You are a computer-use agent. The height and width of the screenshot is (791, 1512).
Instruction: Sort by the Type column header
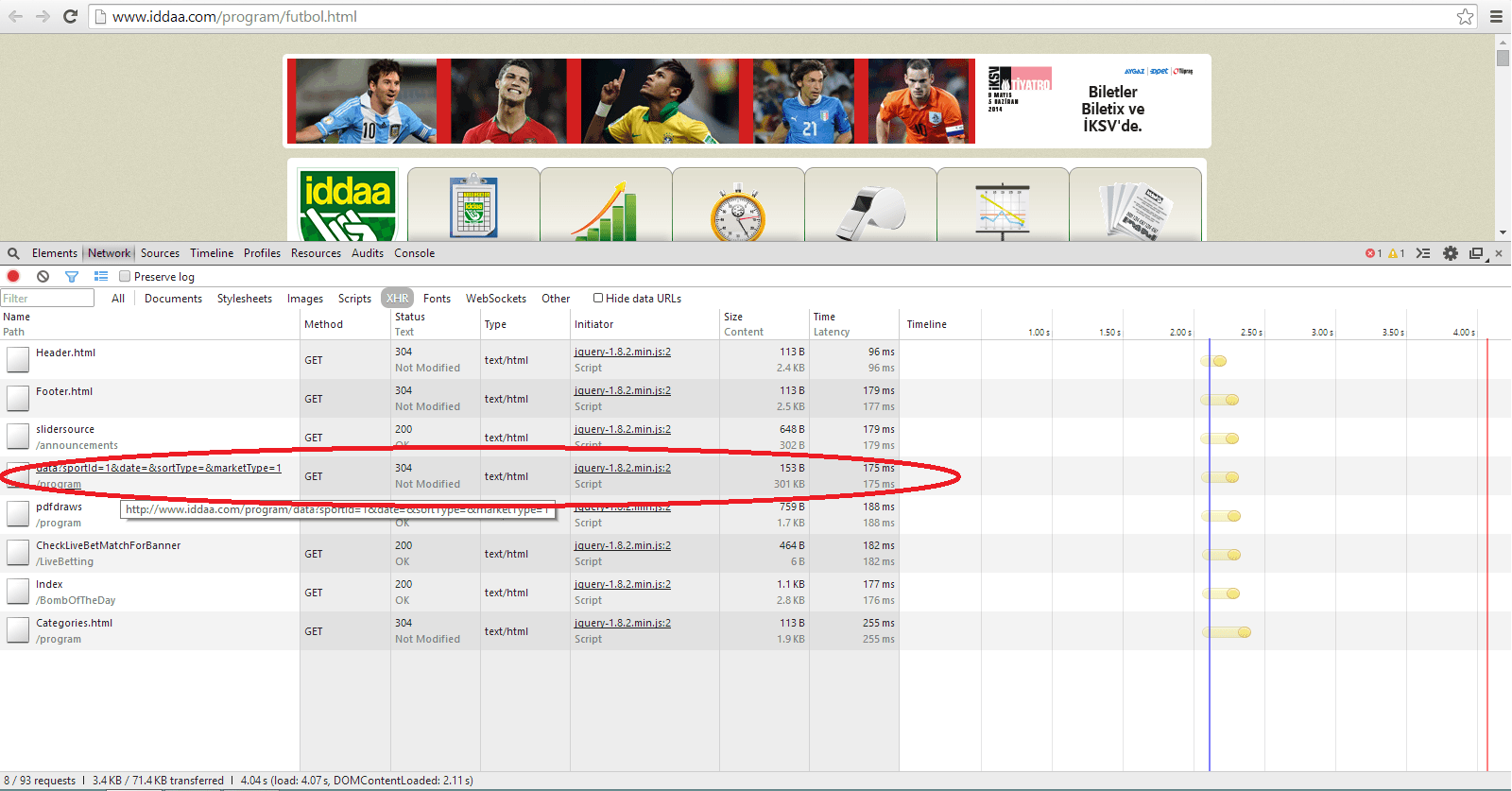click(524, 324)
